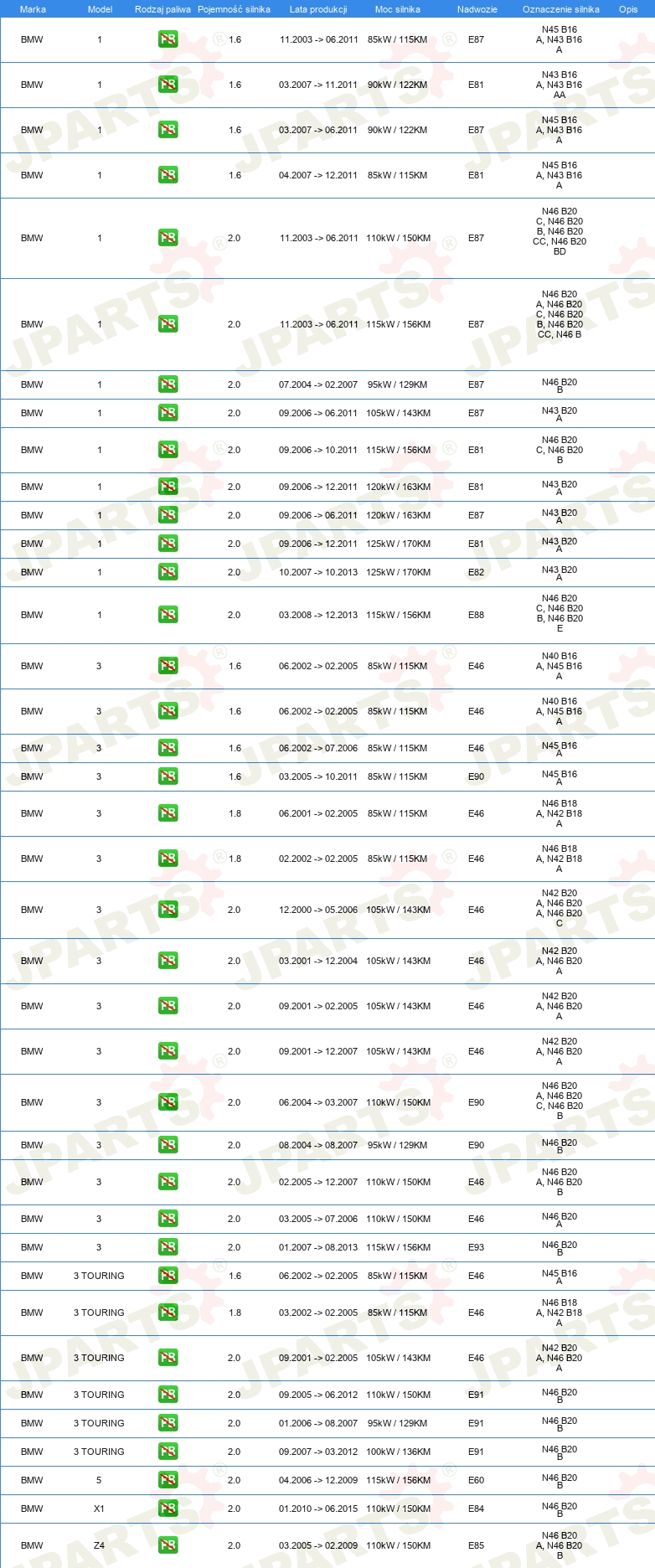This screenshot has width=655, height=1568.
Task: Click the Nadwozie column header
Action: coord(477,9)
